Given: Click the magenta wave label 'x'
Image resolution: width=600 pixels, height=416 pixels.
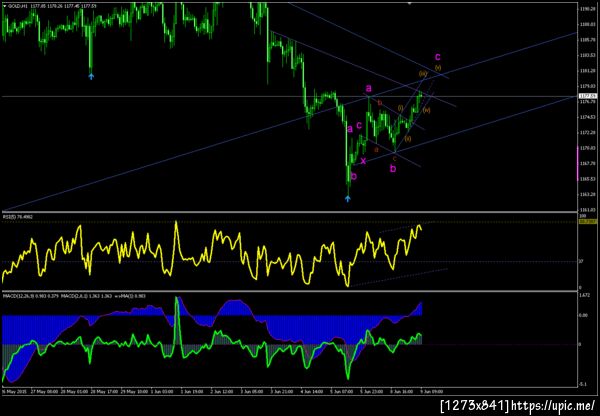Looking at the screenshot, I should [363, 161].
